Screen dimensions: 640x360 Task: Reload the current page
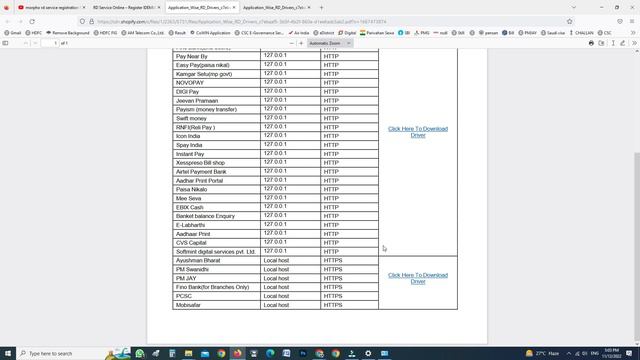[32, 21]
